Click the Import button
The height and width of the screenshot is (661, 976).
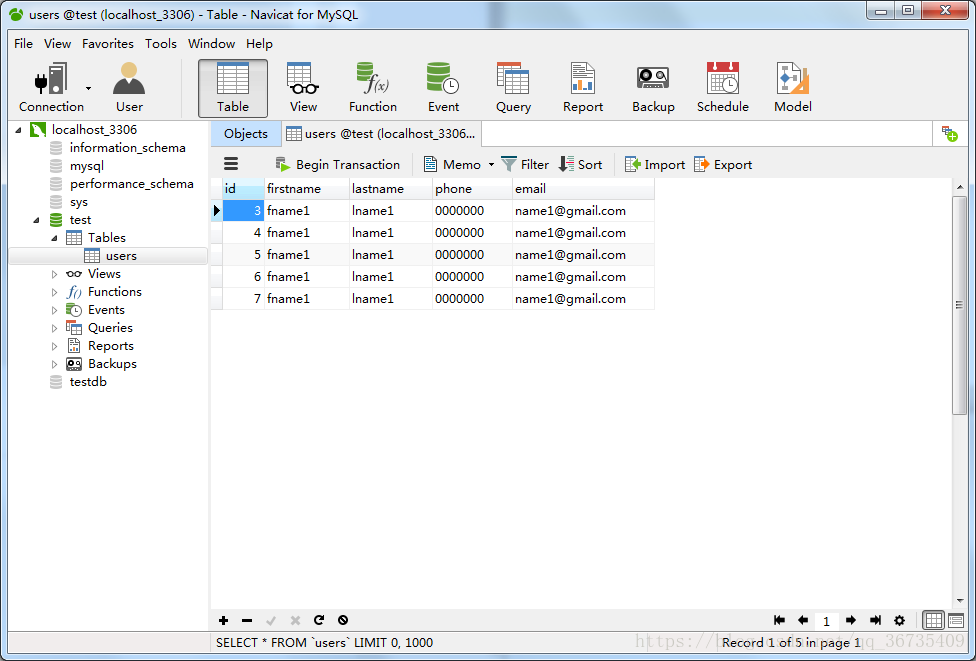(x=655, y=164)
